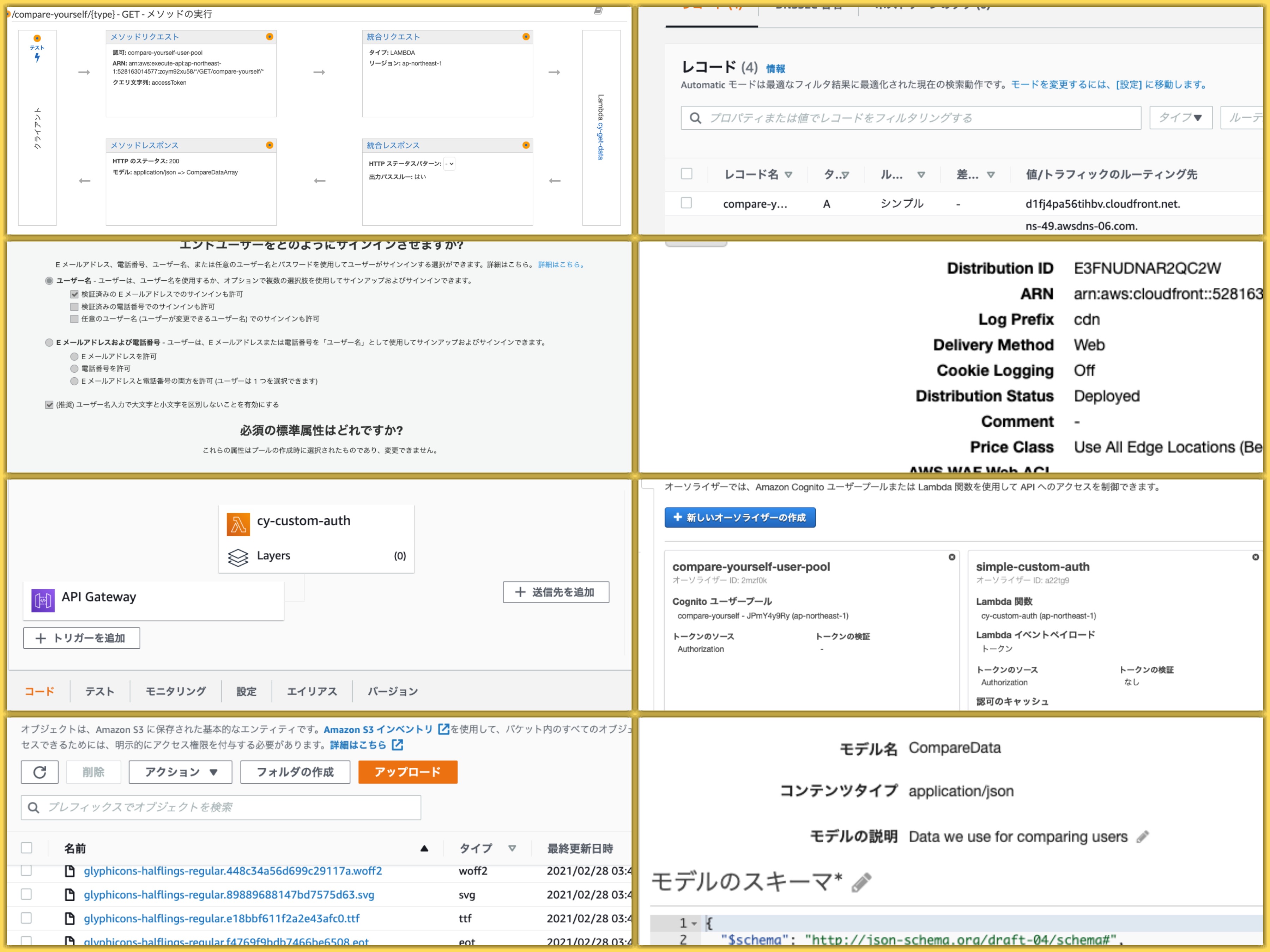
Task: Remove the compare-yourself-user-pool authorizer with X icon
Action: 952,557
